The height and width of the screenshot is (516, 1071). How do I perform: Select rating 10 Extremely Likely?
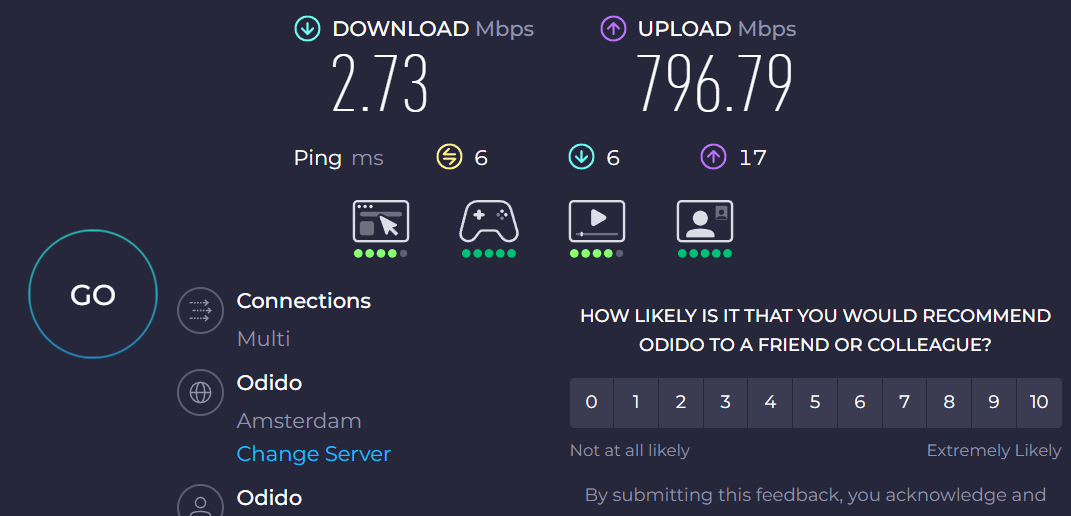1039,403
